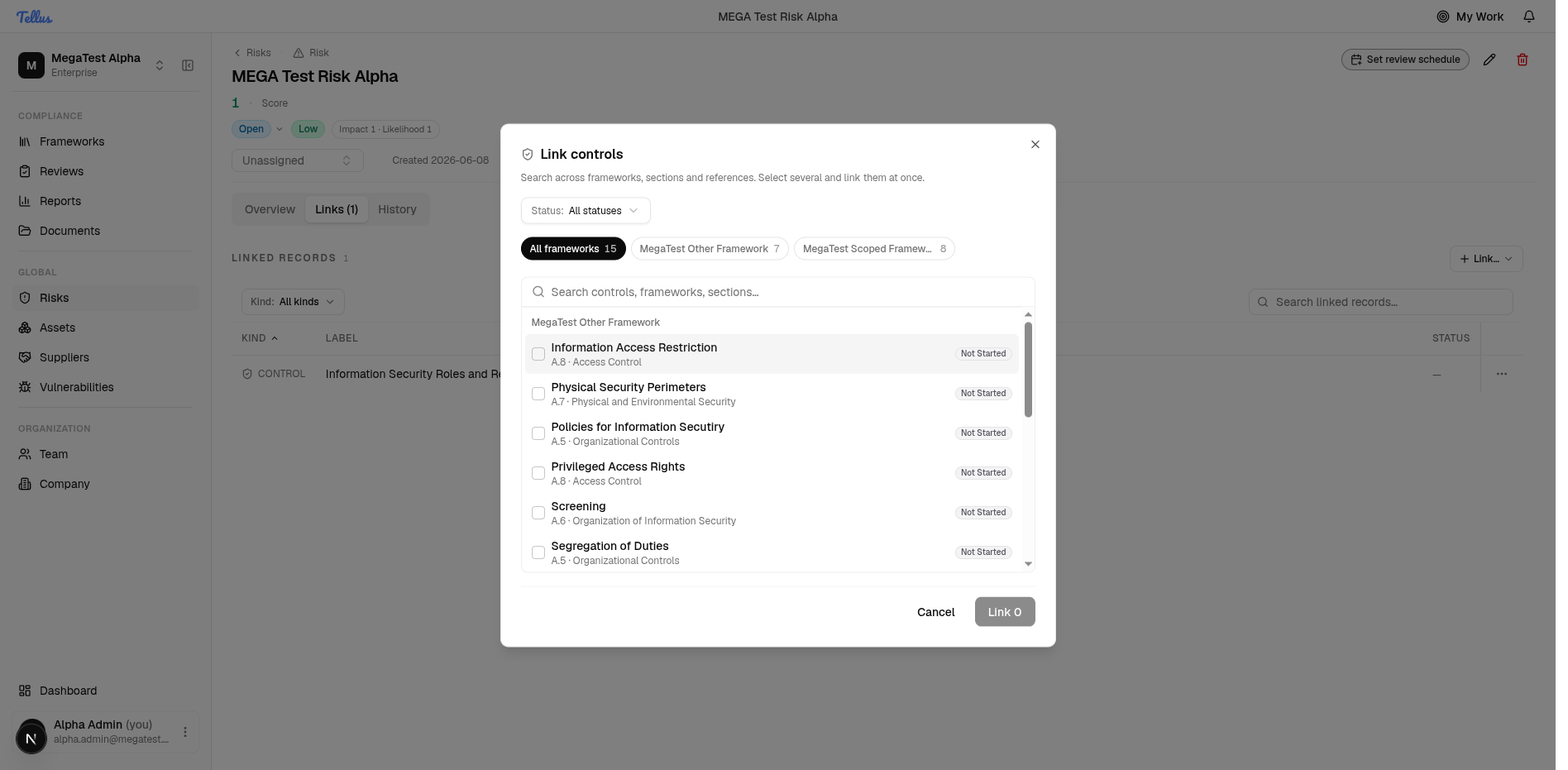1568x770 pixels.
Task: Click A.8 · Access Control under Privileged Access
Action: point(596,481)
